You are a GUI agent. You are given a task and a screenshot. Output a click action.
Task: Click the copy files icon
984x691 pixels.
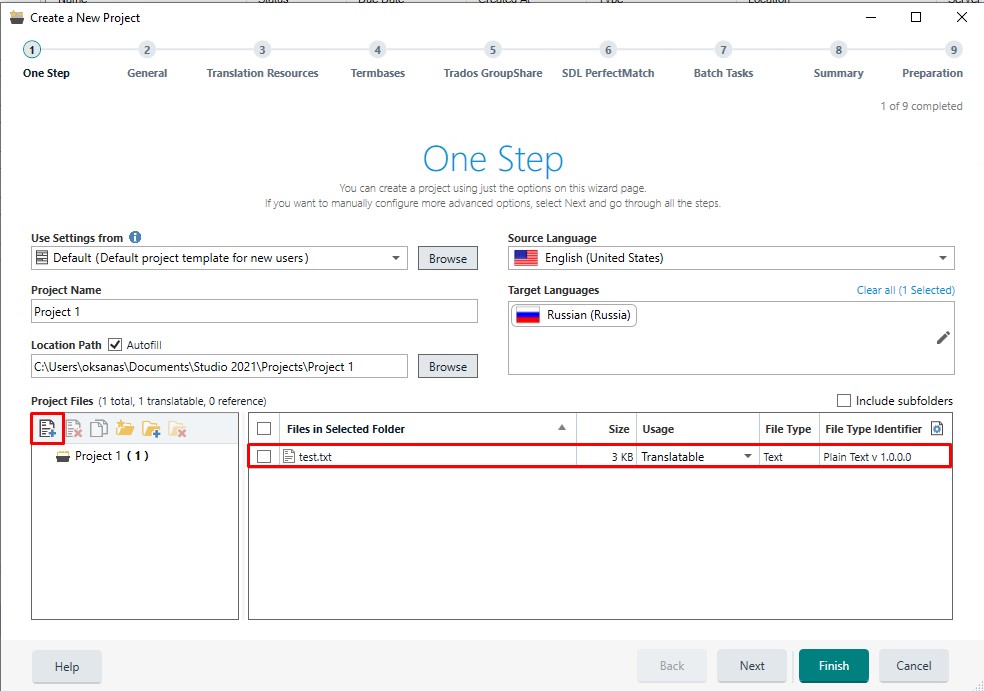(x=99, y=429)
